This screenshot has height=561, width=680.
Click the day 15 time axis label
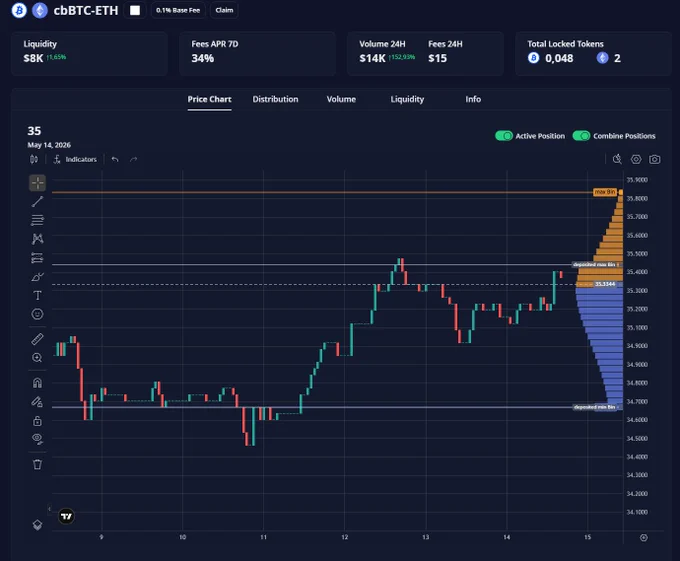click(587, 537)
